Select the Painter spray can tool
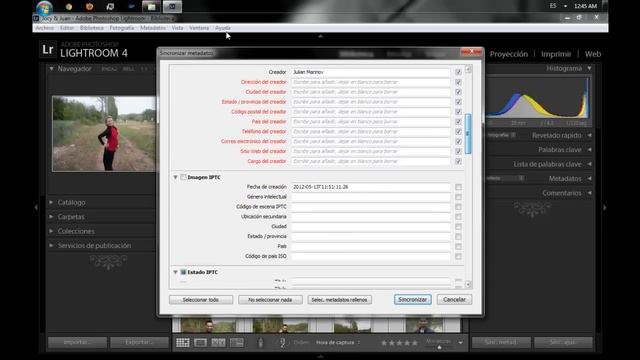 click(260, 342)
